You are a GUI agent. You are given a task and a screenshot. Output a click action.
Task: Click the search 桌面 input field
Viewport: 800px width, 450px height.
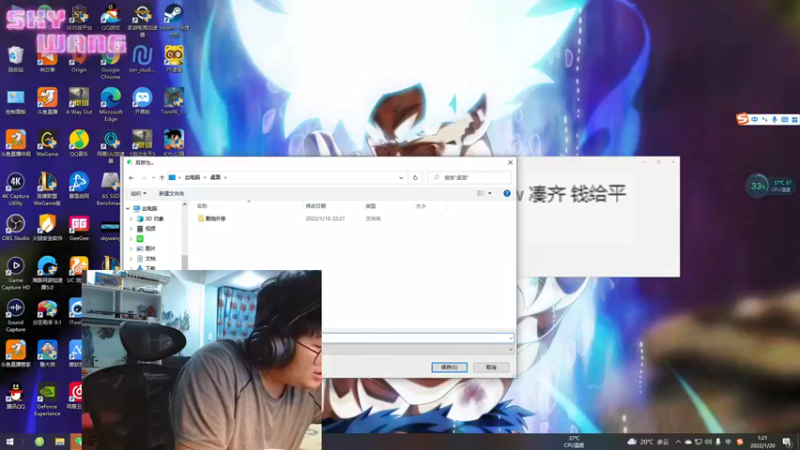coord(469,178)
